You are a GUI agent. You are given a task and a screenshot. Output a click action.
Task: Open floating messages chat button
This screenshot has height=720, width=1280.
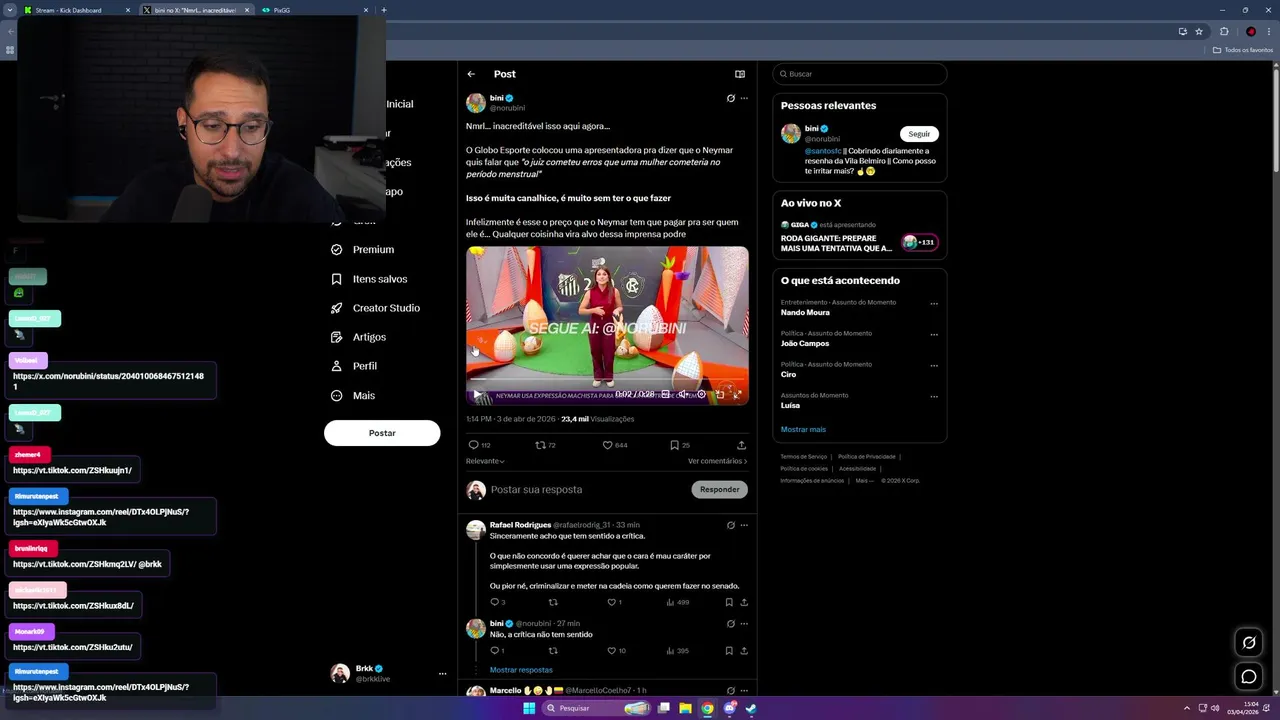point(1249,677)
